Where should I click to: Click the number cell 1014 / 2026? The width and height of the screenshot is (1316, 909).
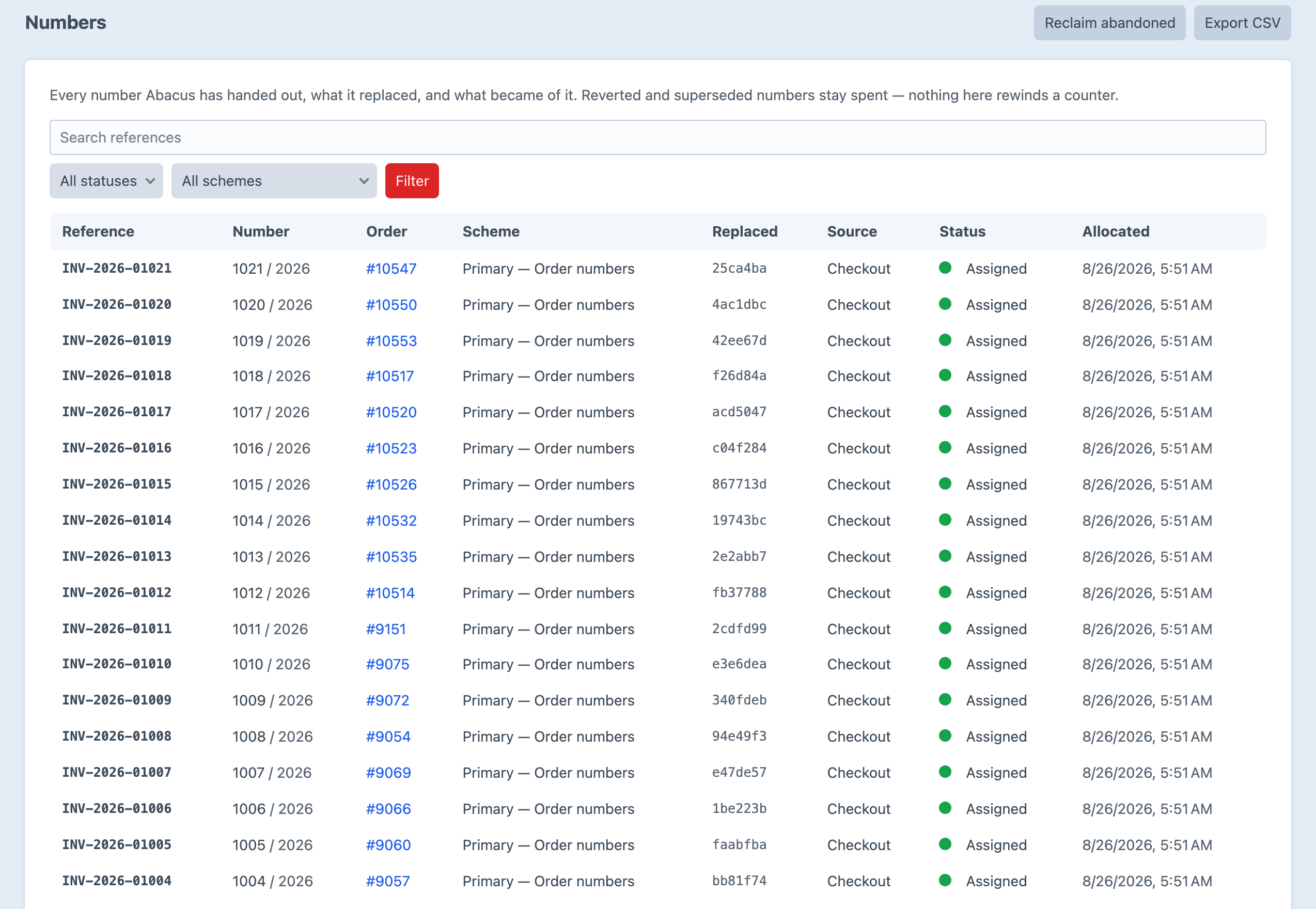click(272, 521)
